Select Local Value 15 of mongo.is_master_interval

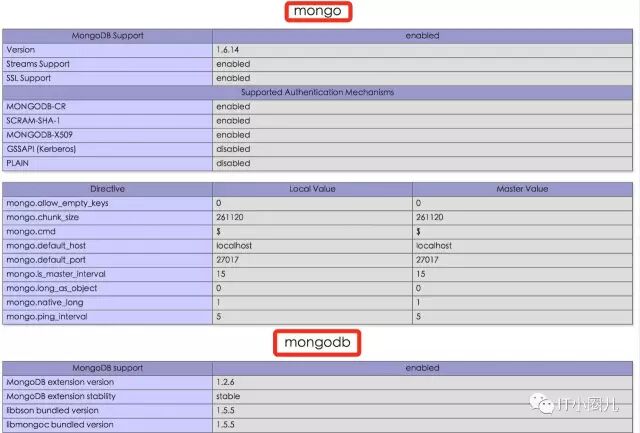tap(221, 274)
